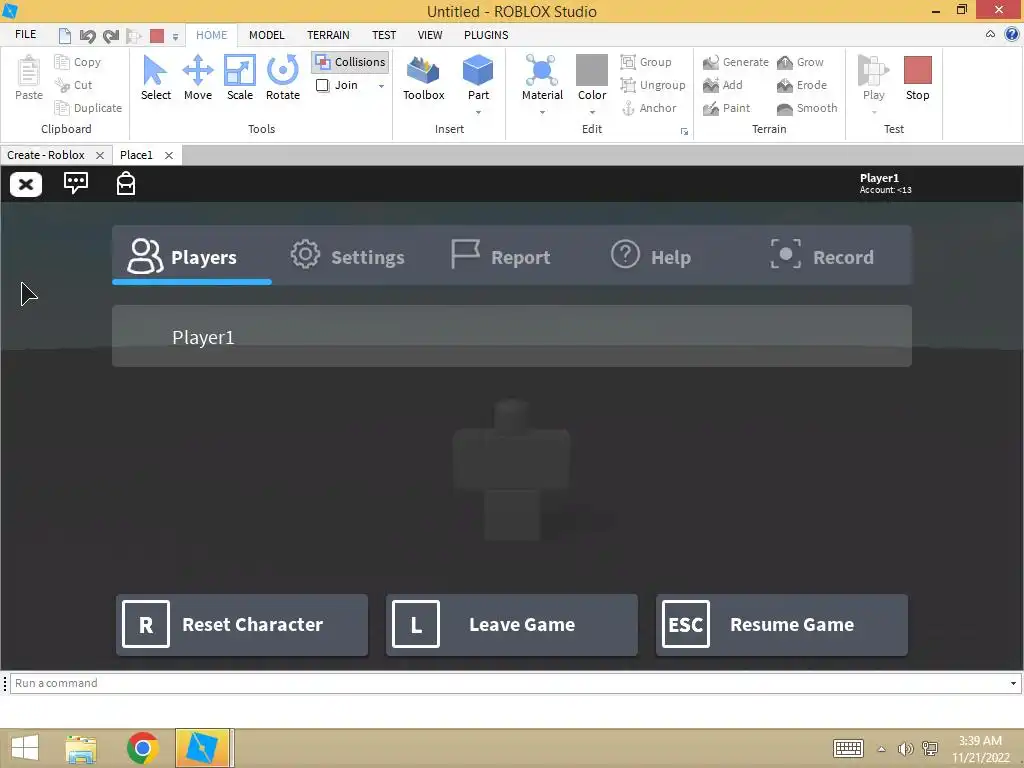Click the Paste clipboard icon

click(29, 71)
